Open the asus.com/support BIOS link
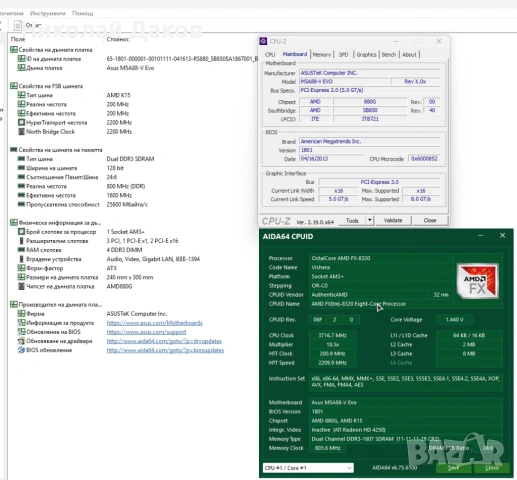The height and width of the screenshot is (480, 517). point(146,332)
